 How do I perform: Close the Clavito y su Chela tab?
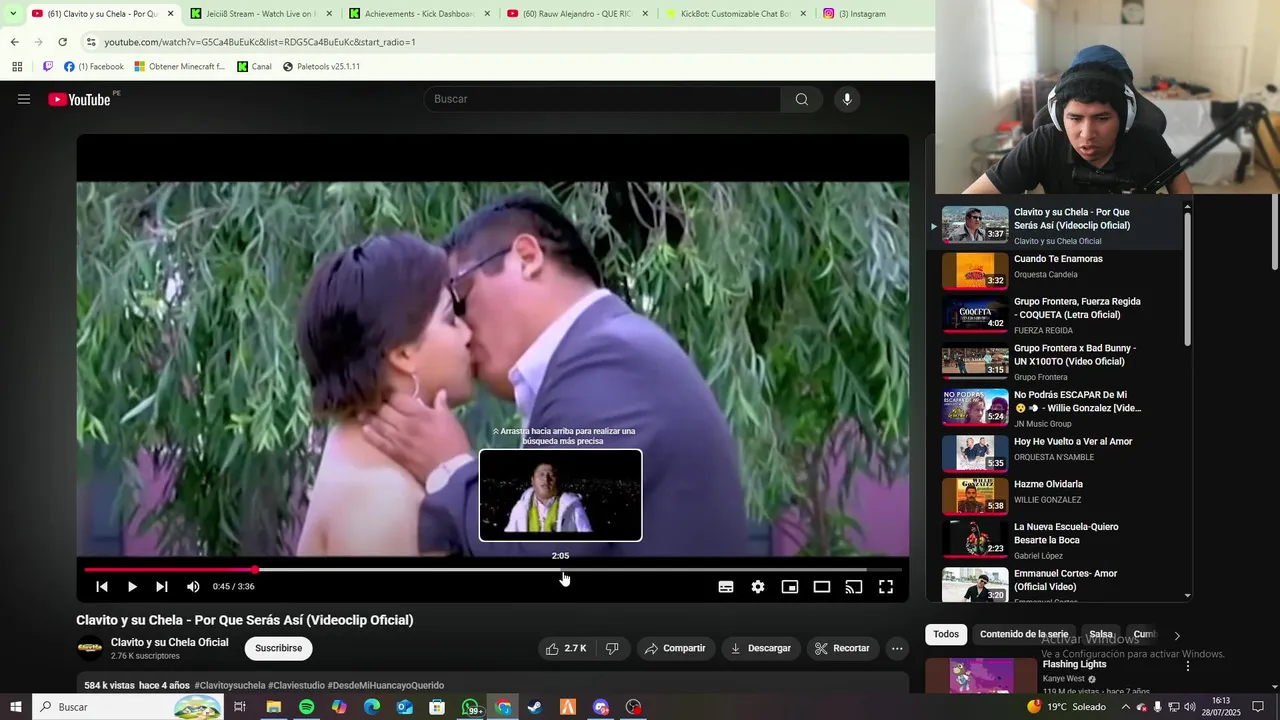170,14
